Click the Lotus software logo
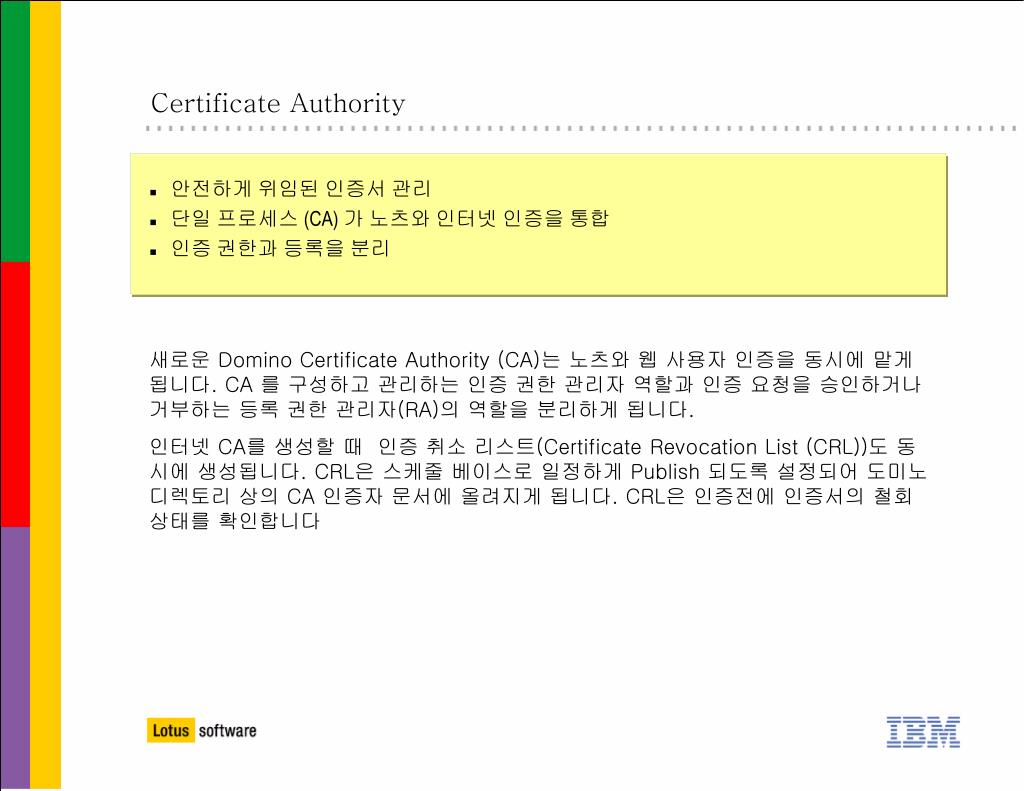This screenshot has height=791, width=1024. 202,730
